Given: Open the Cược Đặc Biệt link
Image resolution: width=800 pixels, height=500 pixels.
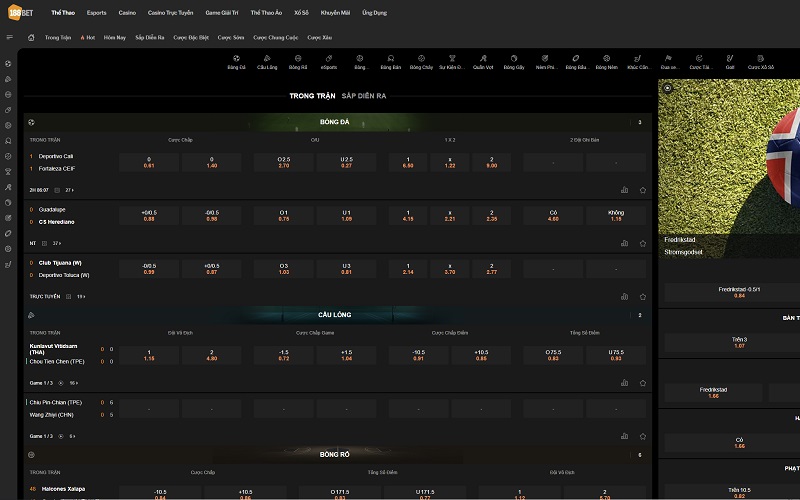Looking at the screenshot, I should [190, 37].
